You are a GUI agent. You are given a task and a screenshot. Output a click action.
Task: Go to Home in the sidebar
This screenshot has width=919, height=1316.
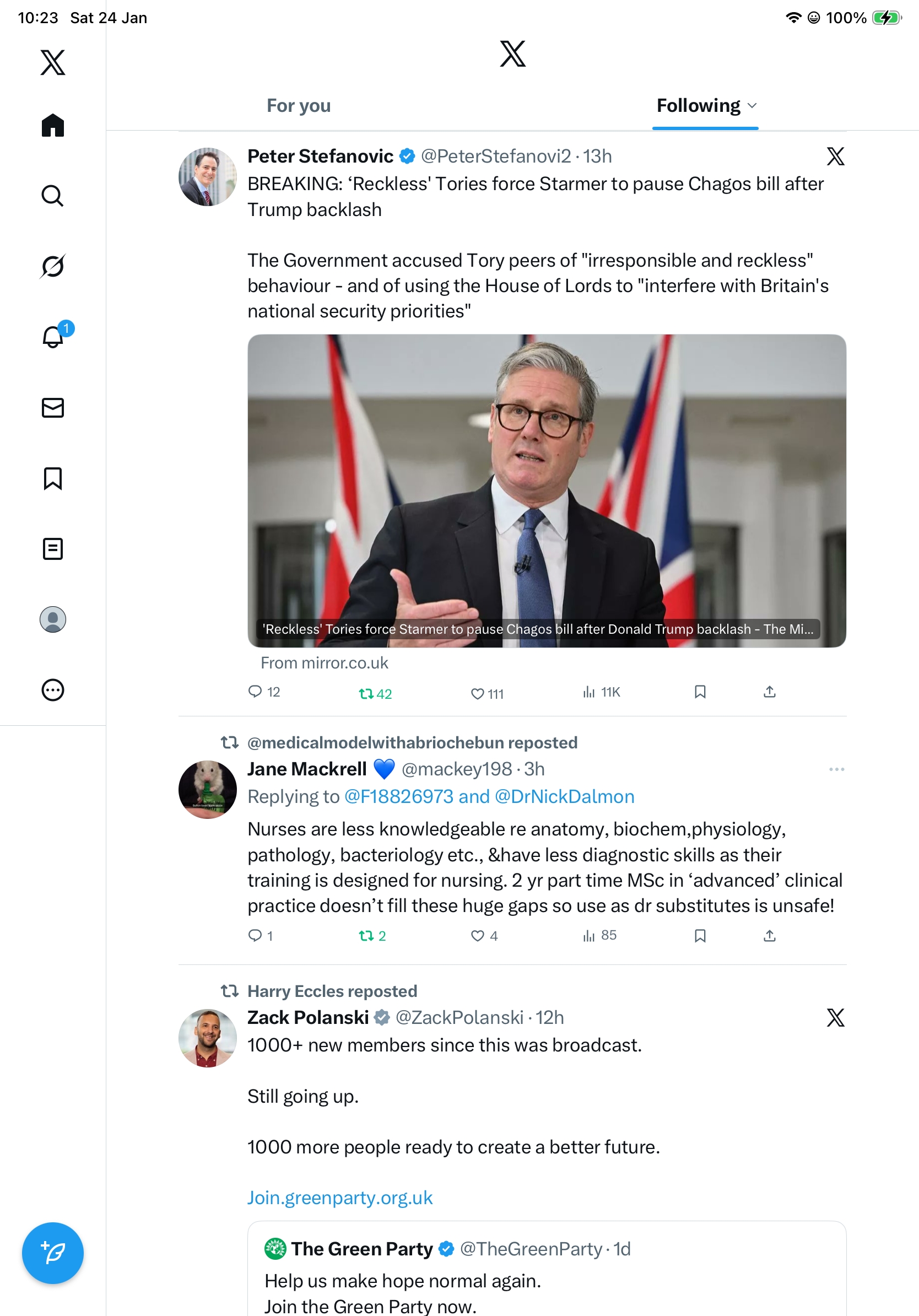[x=53, y=125]
